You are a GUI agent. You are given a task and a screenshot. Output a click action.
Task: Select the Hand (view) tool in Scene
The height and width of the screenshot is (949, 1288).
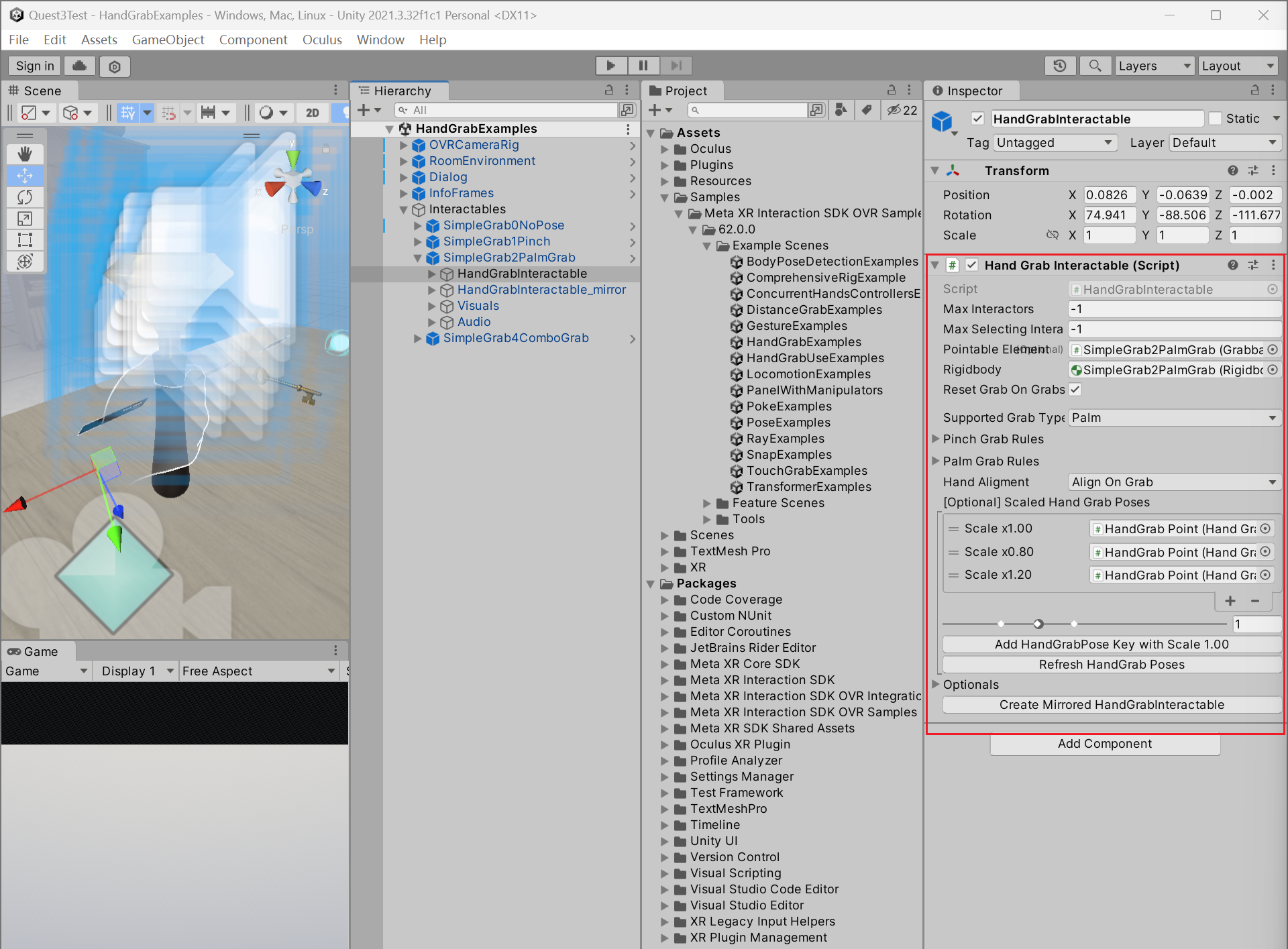pos(25,154)
